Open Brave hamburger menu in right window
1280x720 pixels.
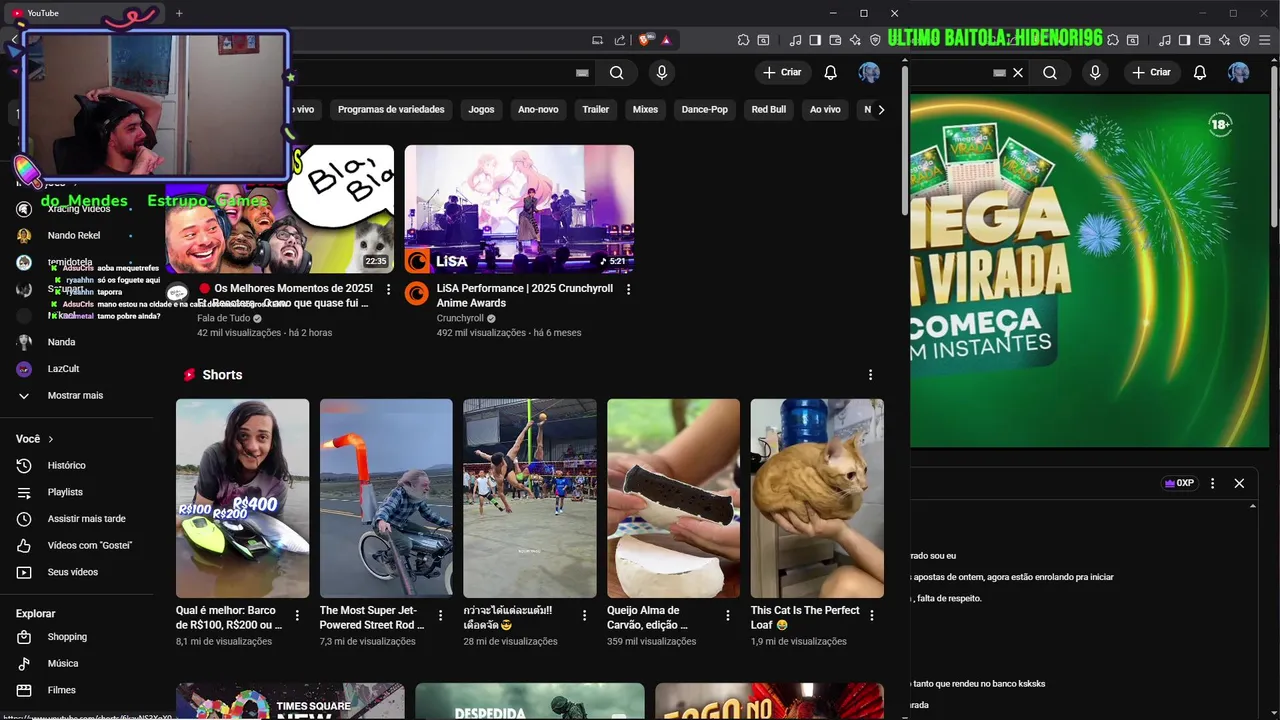[1265, 40]
